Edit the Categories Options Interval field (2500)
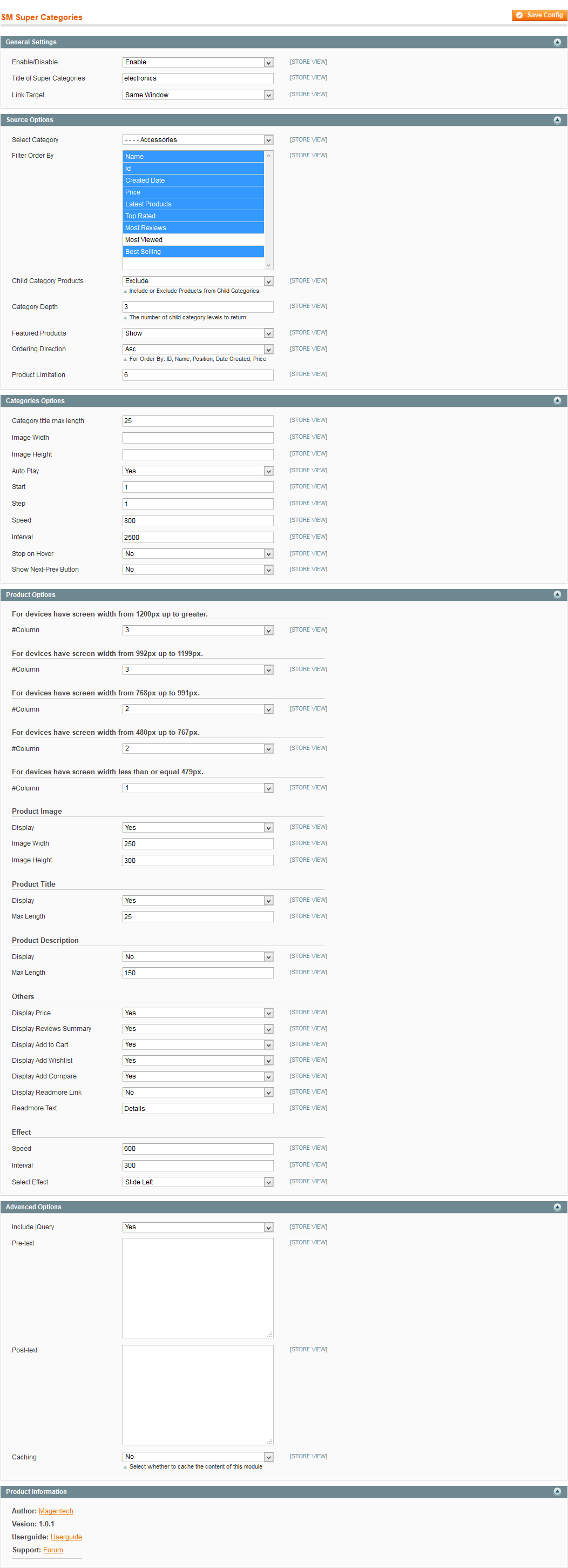The width and height of the screenshot is (568, 1568). (x=198, y=538)
